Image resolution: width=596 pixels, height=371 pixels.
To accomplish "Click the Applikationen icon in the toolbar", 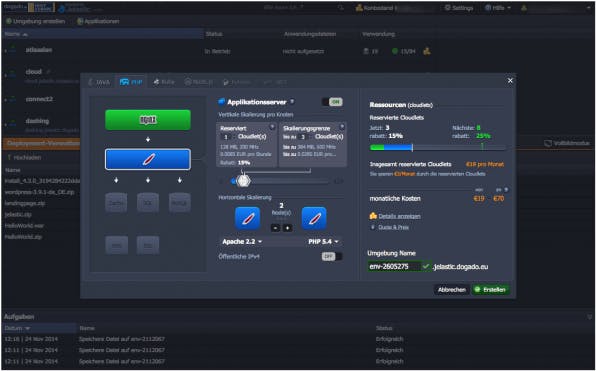I will (80, 22).
